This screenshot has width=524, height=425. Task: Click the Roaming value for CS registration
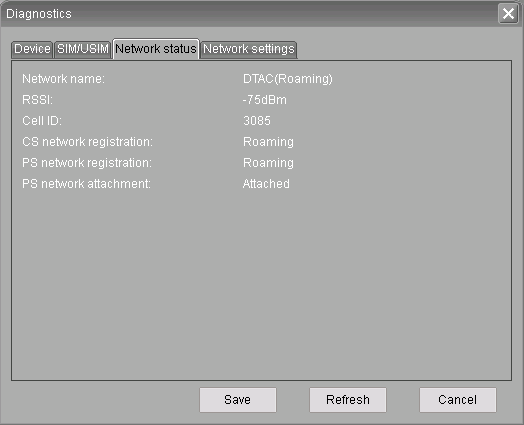click(x=268, y=142)
